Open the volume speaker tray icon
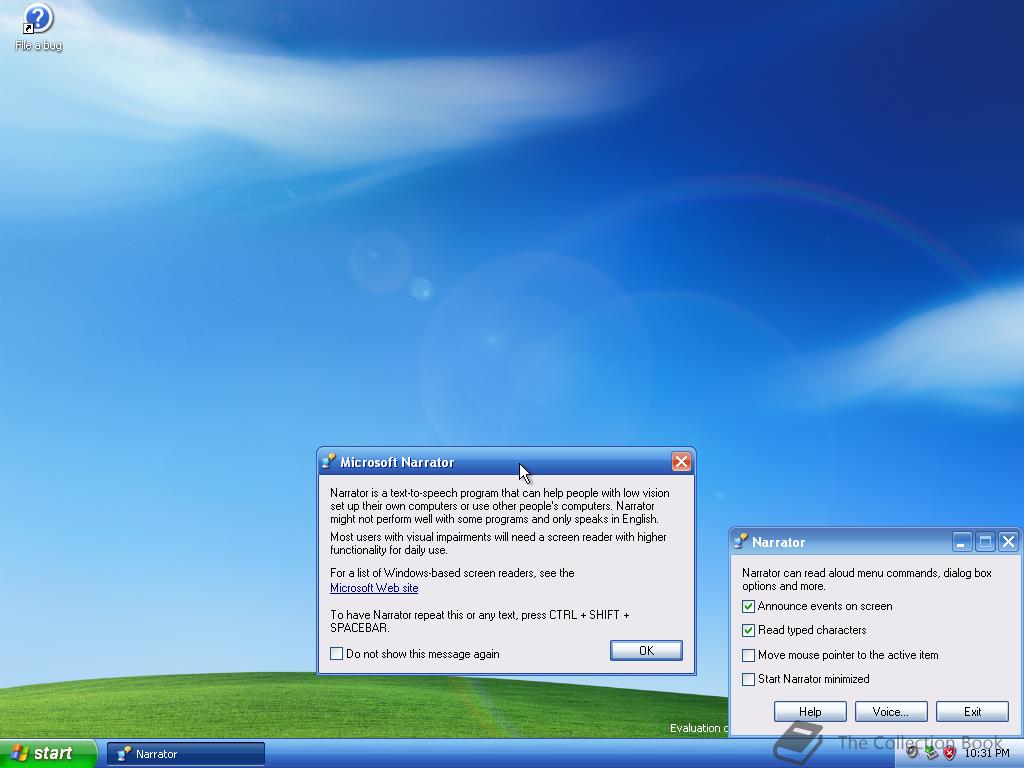The width and height of the screenshot is (1024, 768). 912,753
